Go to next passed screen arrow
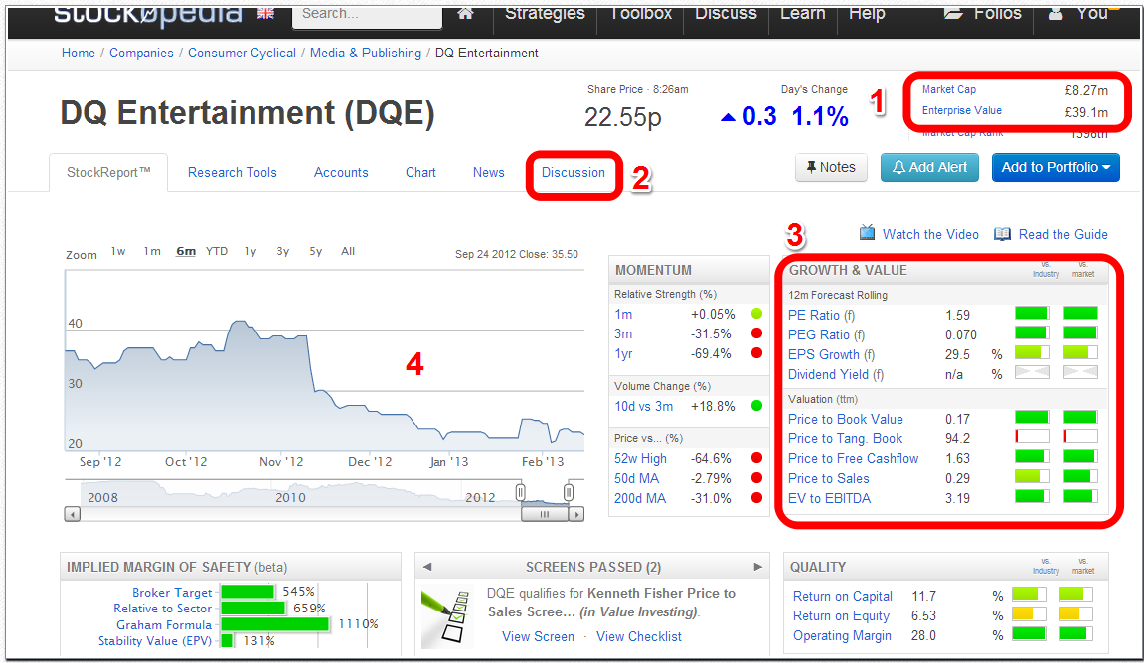The height and width of the screenshot is (663, 1144). [757, 567]
